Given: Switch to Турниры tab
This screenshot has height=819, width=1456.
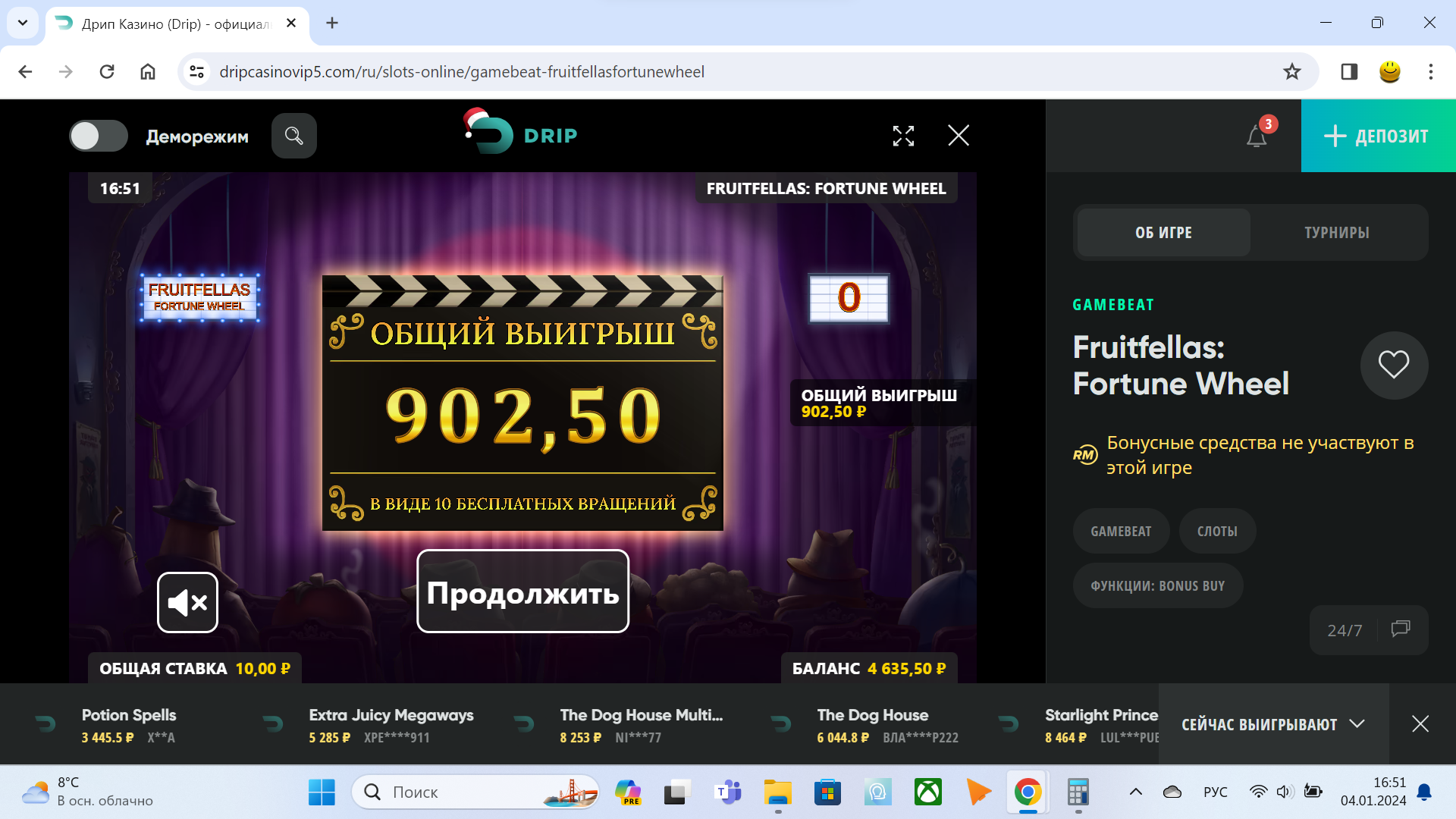Looking at the screenshot, I should [1337, 233].
